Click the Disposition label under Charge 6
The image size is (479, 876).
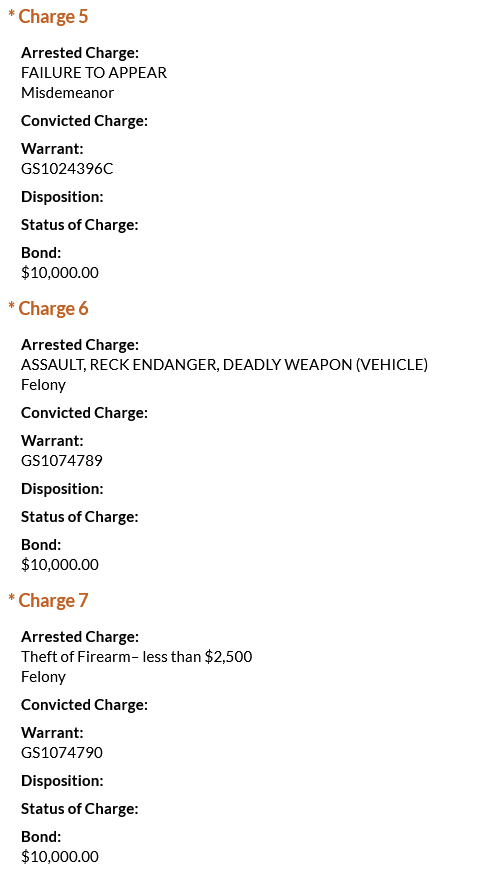(x=62, y=489)
